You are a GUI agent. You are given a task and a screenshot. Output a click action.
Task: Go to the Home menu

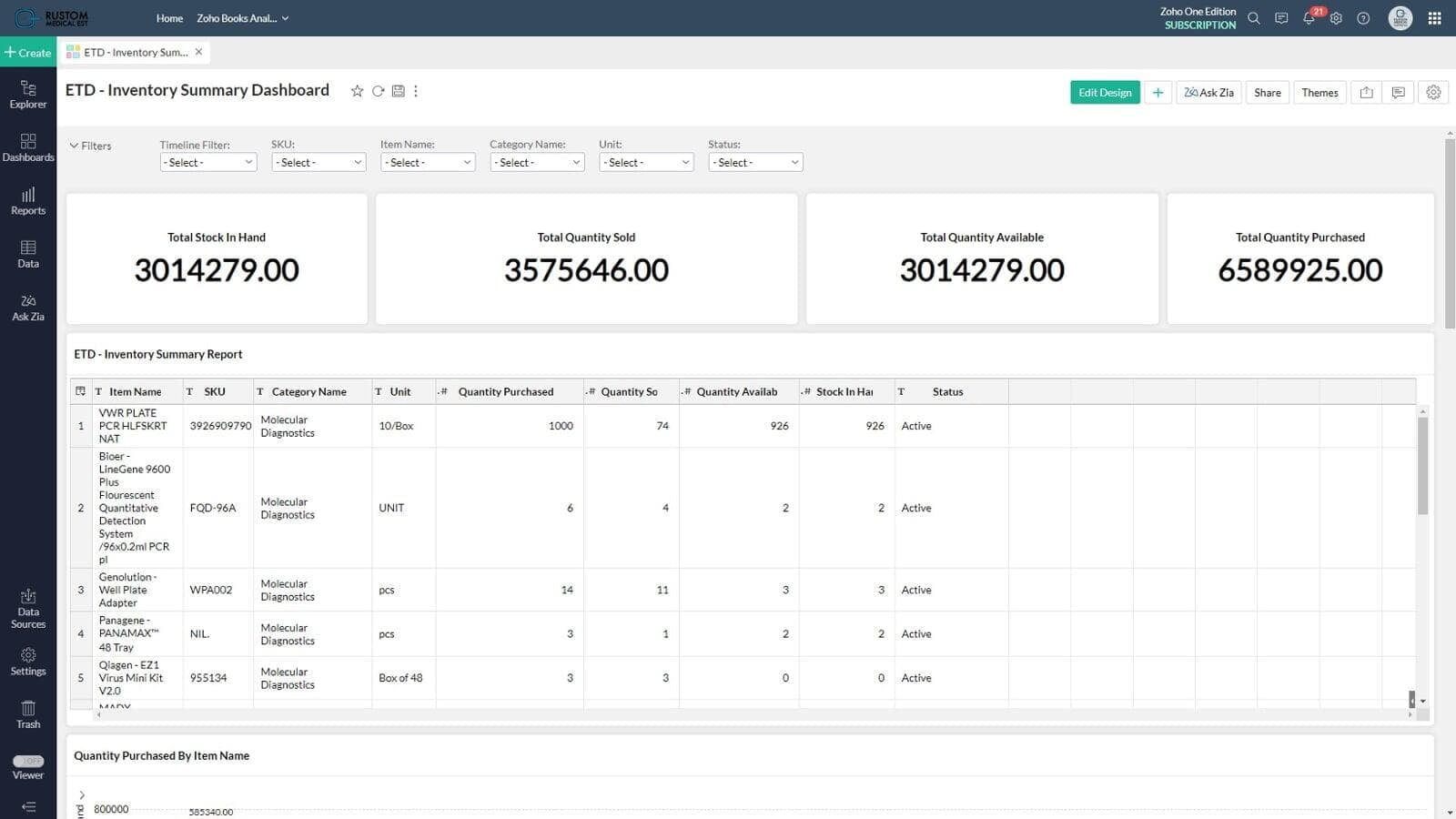pyautogui.click(x=169, y=18)
